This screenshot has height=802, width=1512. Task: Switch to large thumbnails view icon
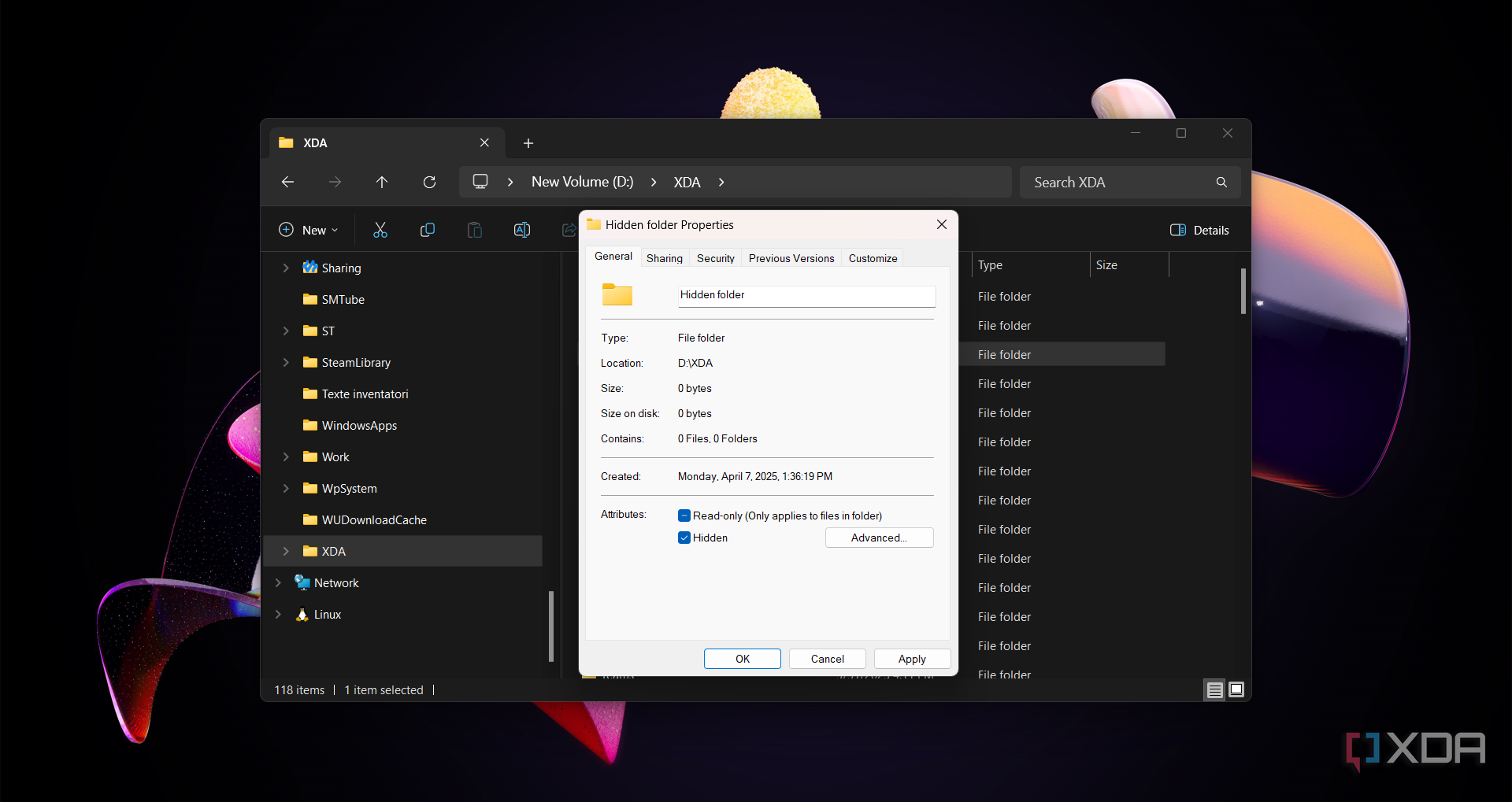(1236, 690)
